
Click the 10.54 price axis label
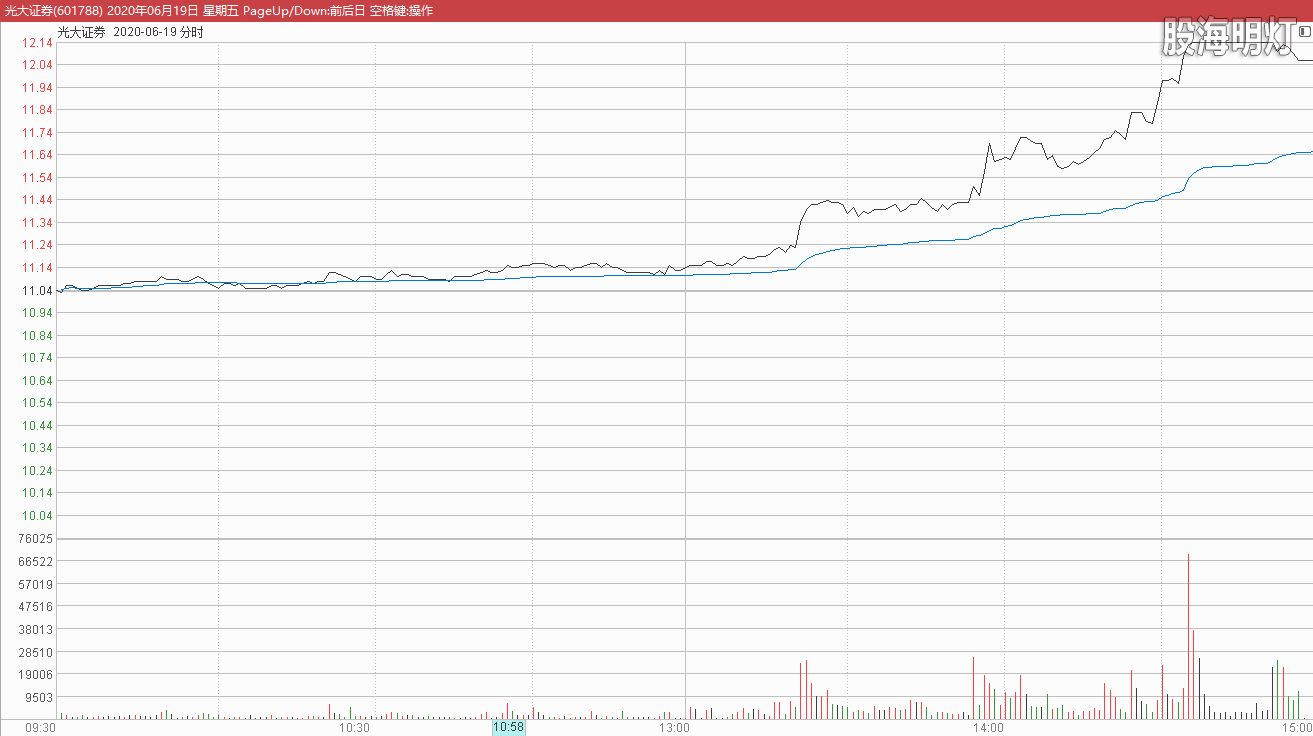click(37, 403)
